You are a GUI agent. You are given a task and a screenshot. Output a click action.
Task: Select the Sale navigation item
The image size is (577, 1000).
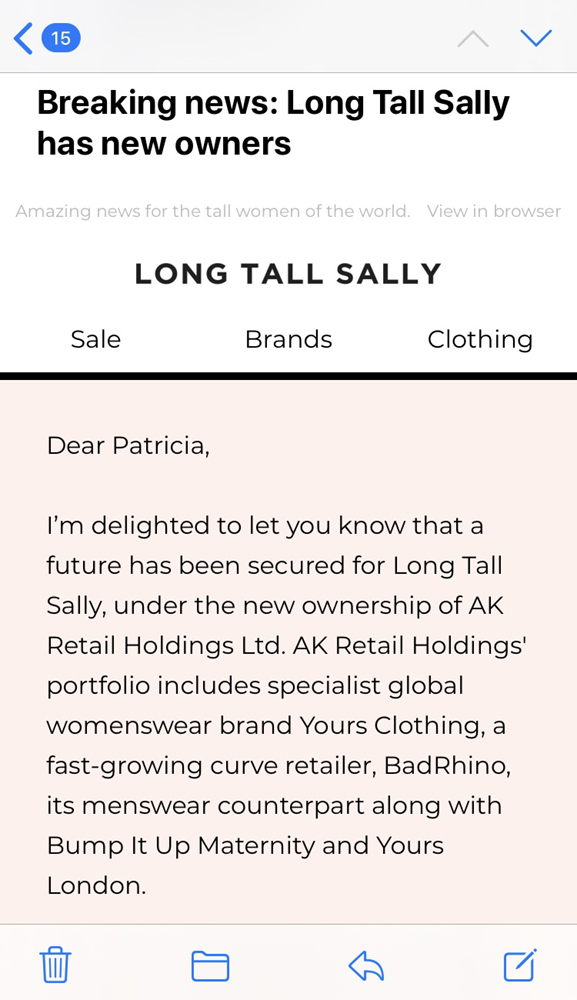click(96, 339)
